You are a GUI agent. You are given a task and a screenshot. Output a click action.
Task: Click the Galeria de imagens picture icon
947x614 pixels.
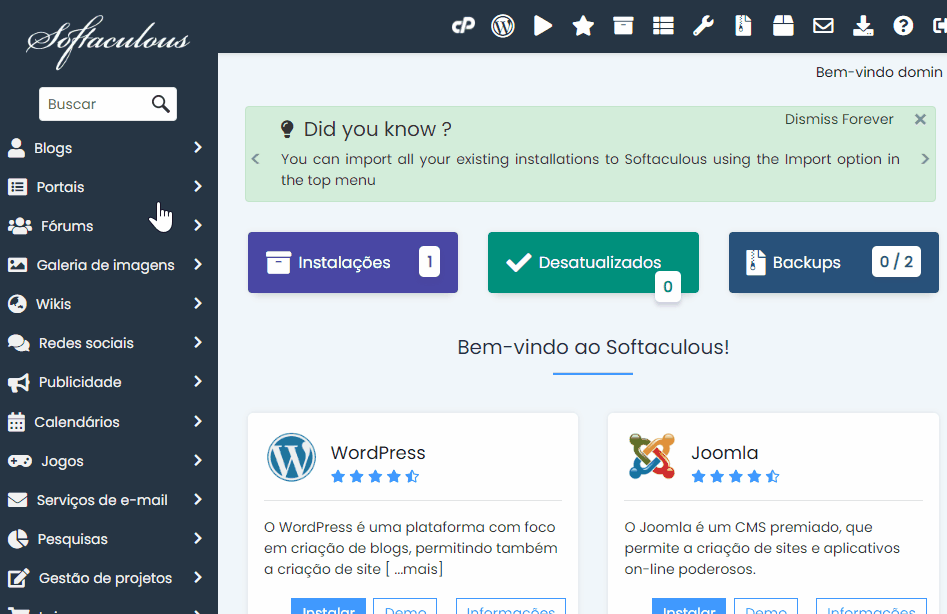coord(18,265)
